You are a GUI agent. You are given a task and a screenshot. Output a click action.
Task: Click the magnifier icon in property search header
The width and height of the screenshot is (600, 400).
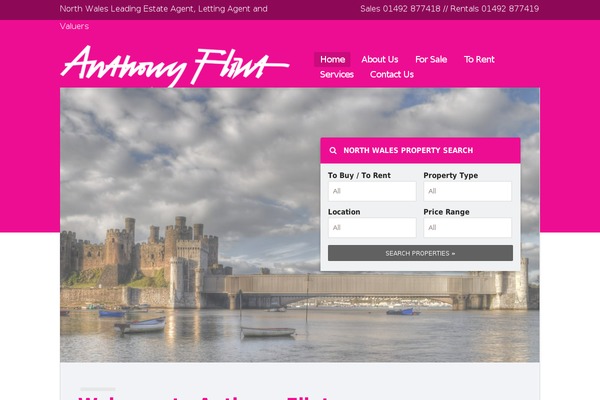[333, 150]
